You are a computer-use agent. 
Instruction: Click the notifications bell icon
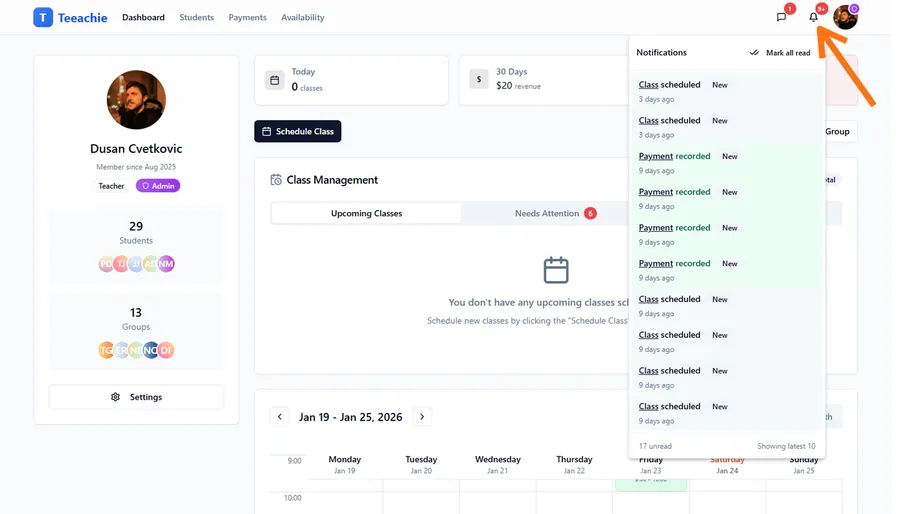point(814,17)
